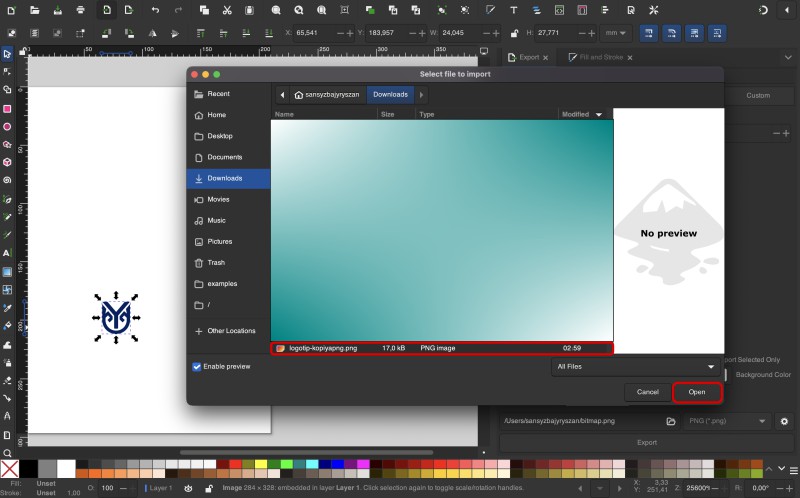Open the XML editor icon

click(x=559, y=10)
